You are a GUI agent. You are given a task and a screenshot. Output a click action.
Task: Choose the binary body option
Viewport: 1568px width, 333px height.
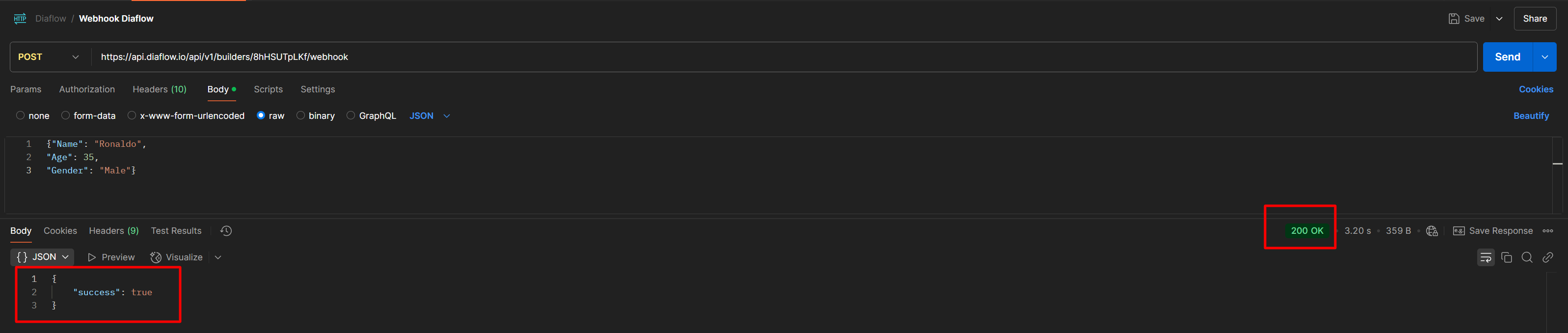(301, 116)
